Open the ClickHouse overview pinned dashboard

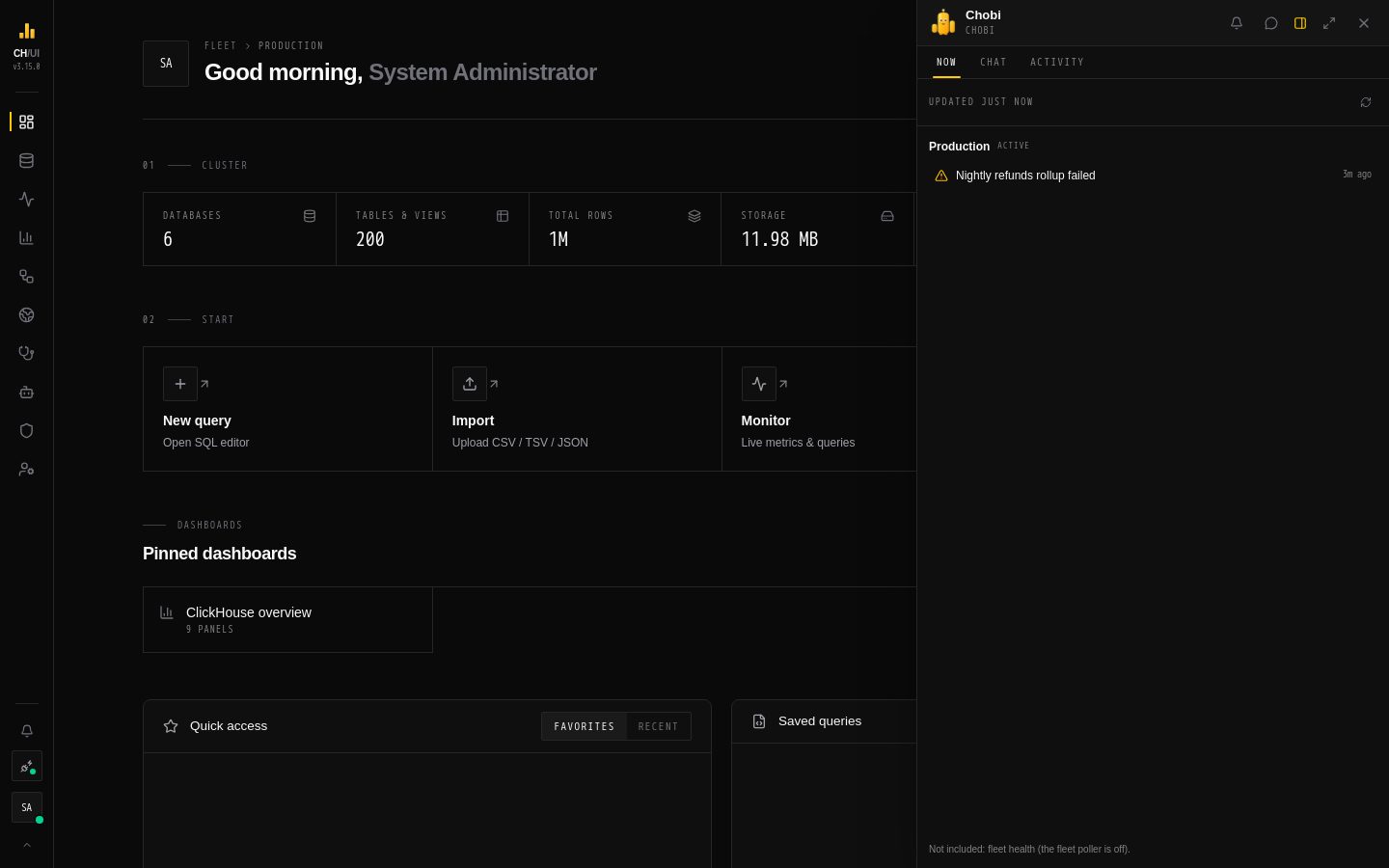point(287,619)
